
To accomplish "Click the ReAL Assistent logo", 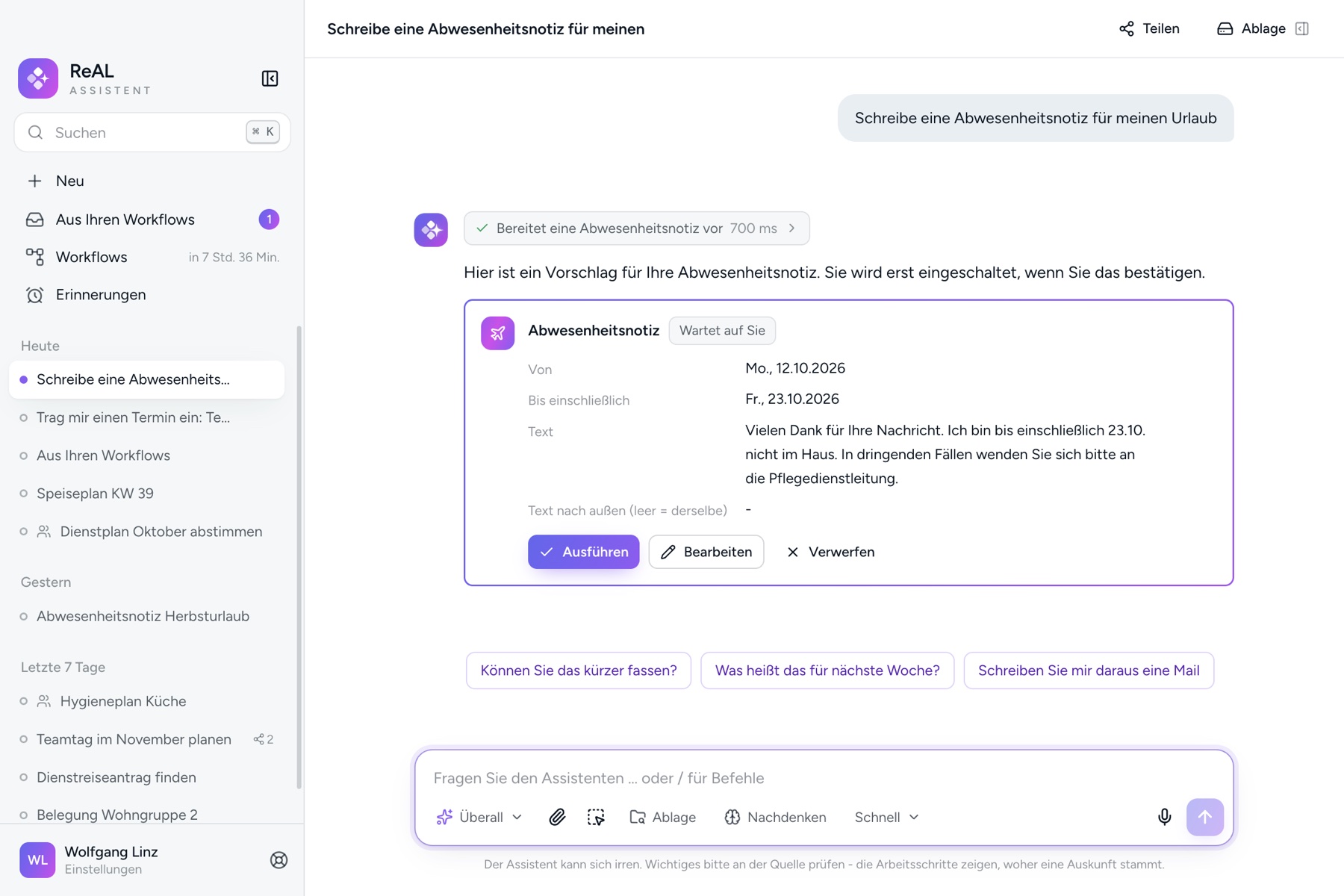I will pyautogui.click(x=38, y=78).
